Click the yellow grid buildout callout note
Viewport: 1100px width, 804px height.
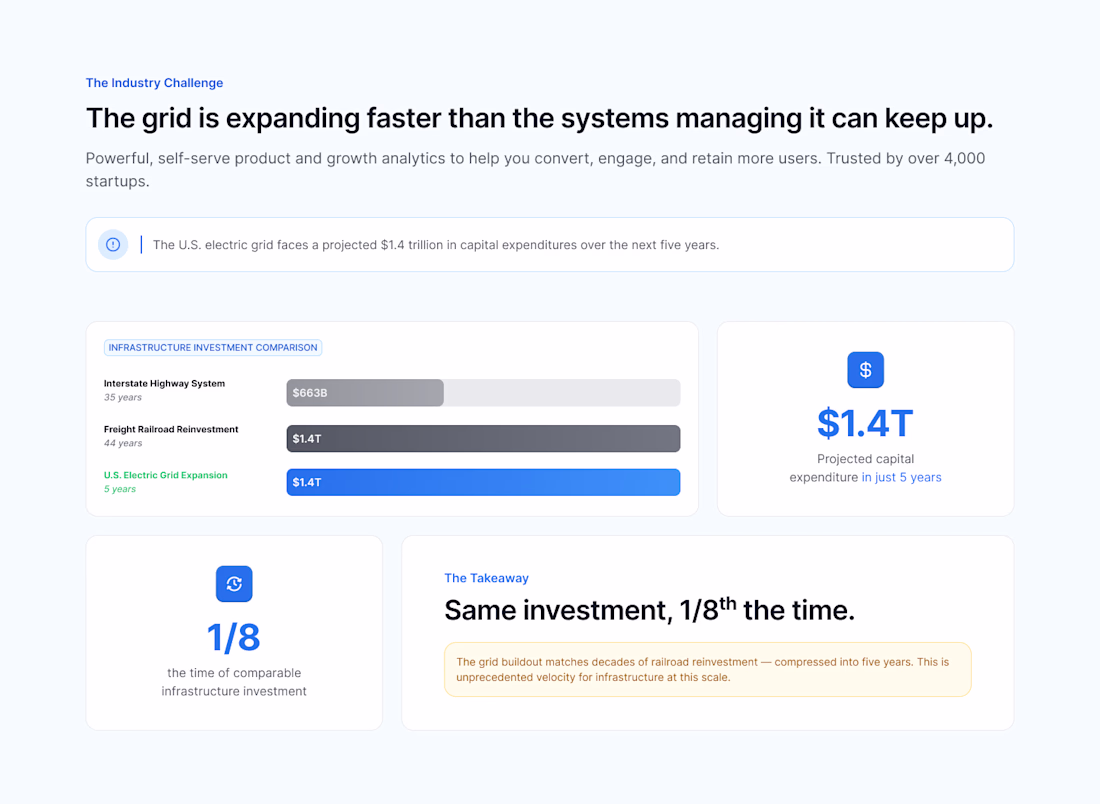tap(707, 669)
